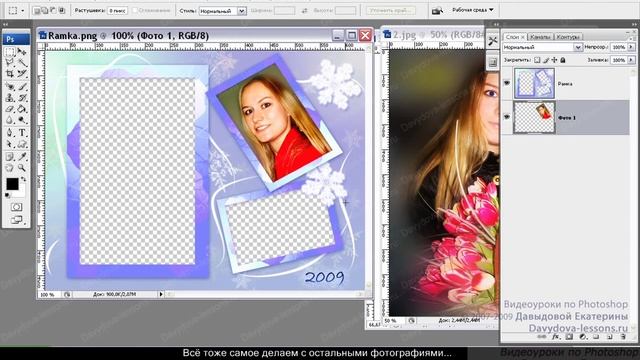Choose New Selection mode in the options bar
Viewport: 640px width, 360px height.
[x=37, y=11]
